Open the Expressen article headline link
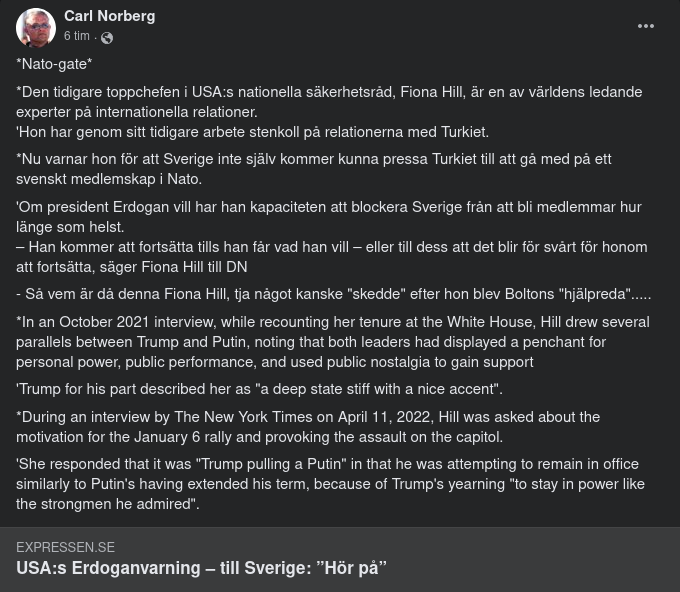Viewport: 680px width, 592px height. pyautogui.click(x=201, y=568)
